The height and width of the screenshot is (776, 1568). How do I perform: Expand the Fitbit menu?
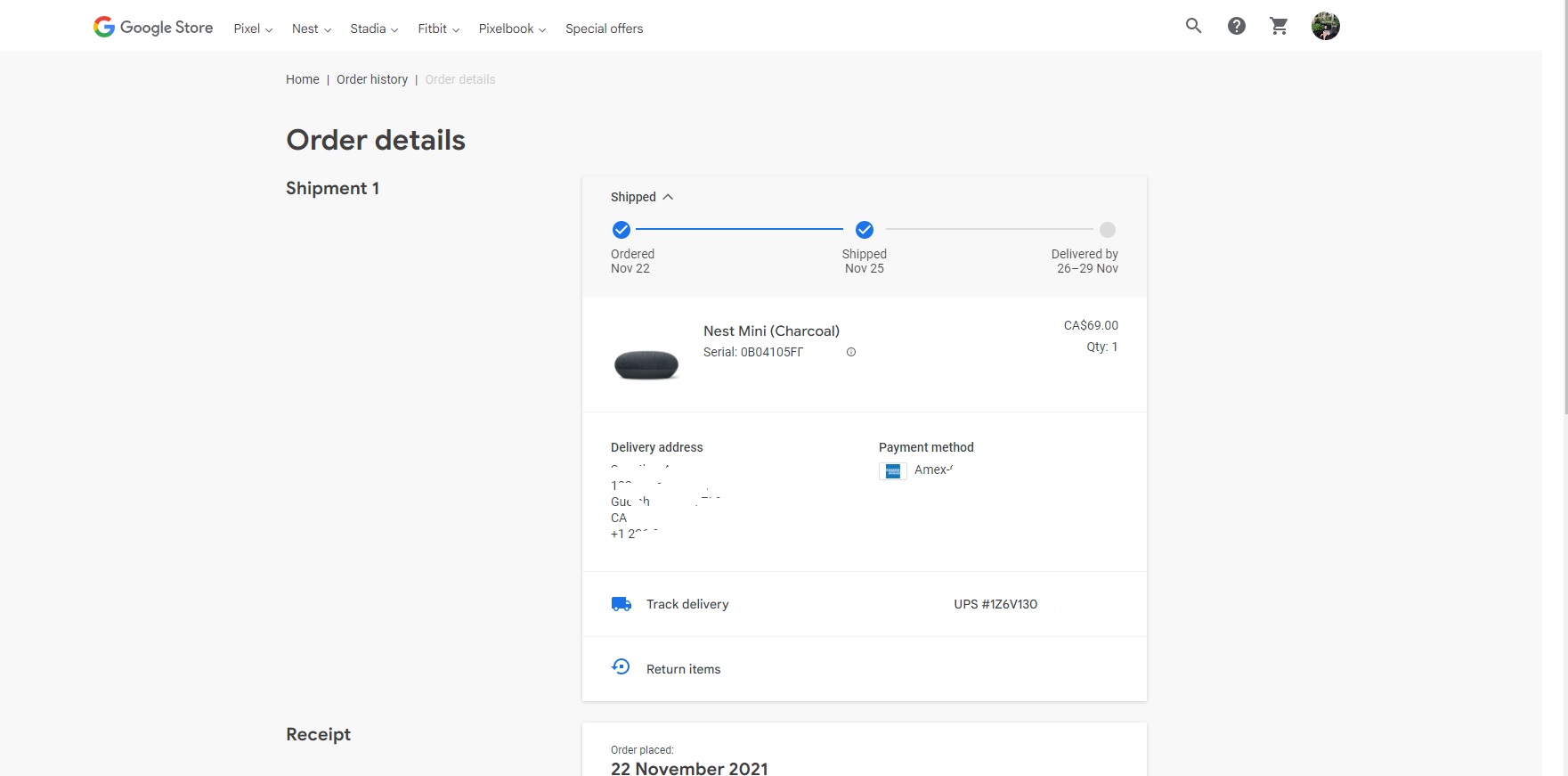coord(439,29)
